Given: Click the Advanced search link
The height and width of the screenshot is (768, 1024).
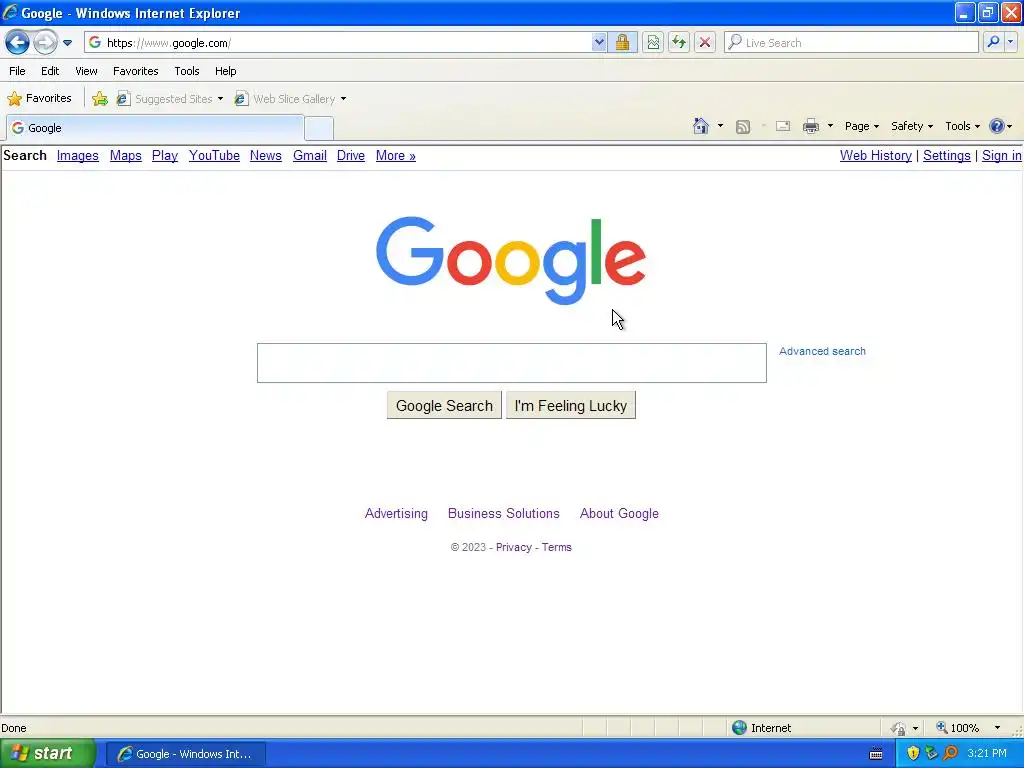Looking at the screenshot, I should (x=822, y=351).
